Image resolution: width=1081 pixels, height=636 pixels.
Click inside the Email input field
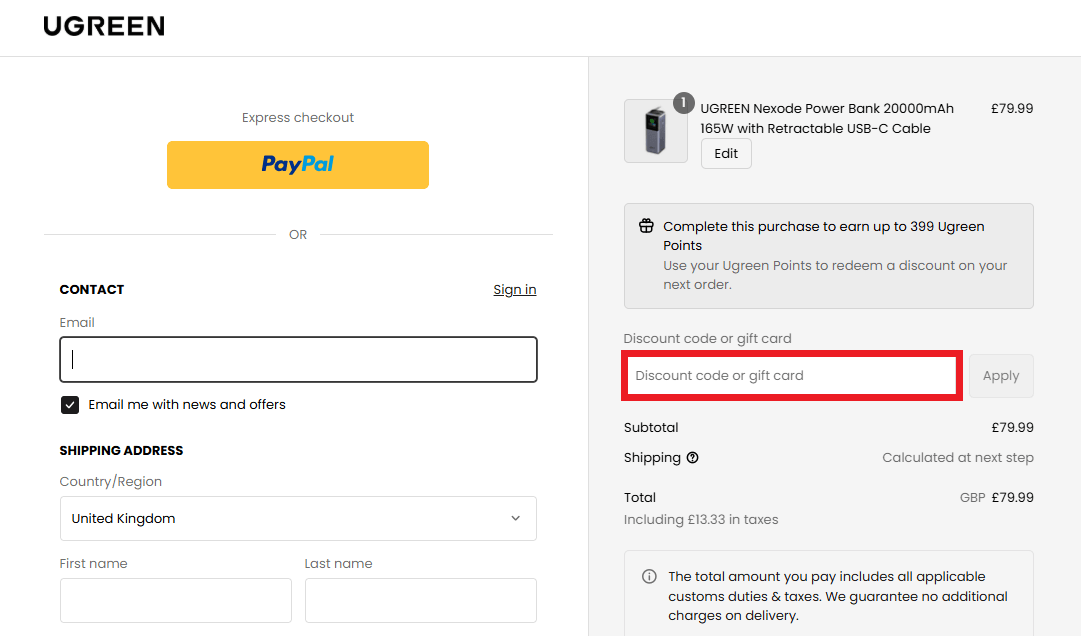tap(298, 359)
